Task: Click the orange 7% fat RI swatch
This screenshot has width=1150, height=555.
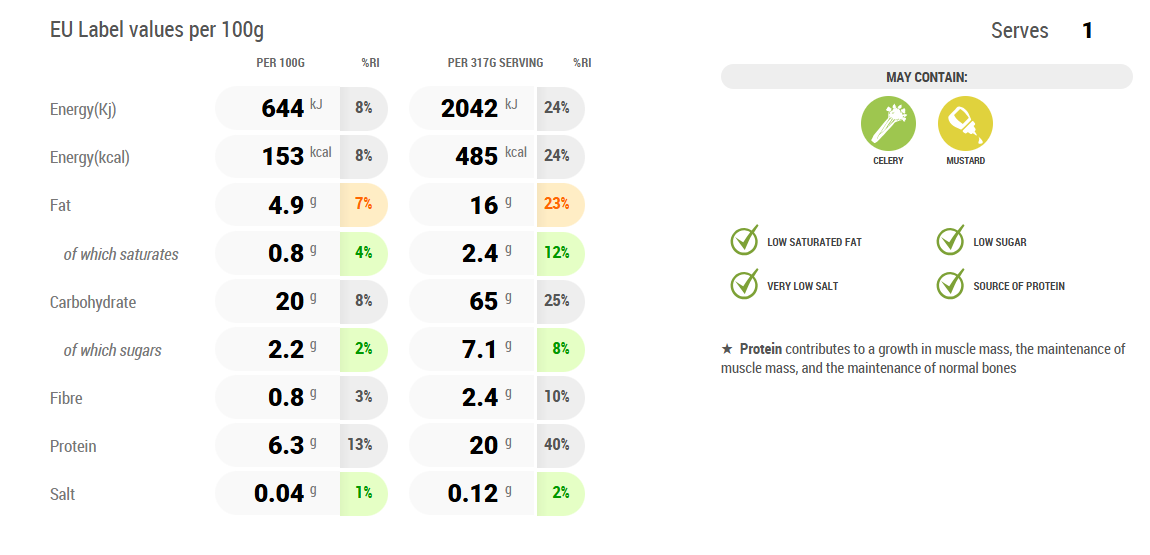Action: click(363, 204)
